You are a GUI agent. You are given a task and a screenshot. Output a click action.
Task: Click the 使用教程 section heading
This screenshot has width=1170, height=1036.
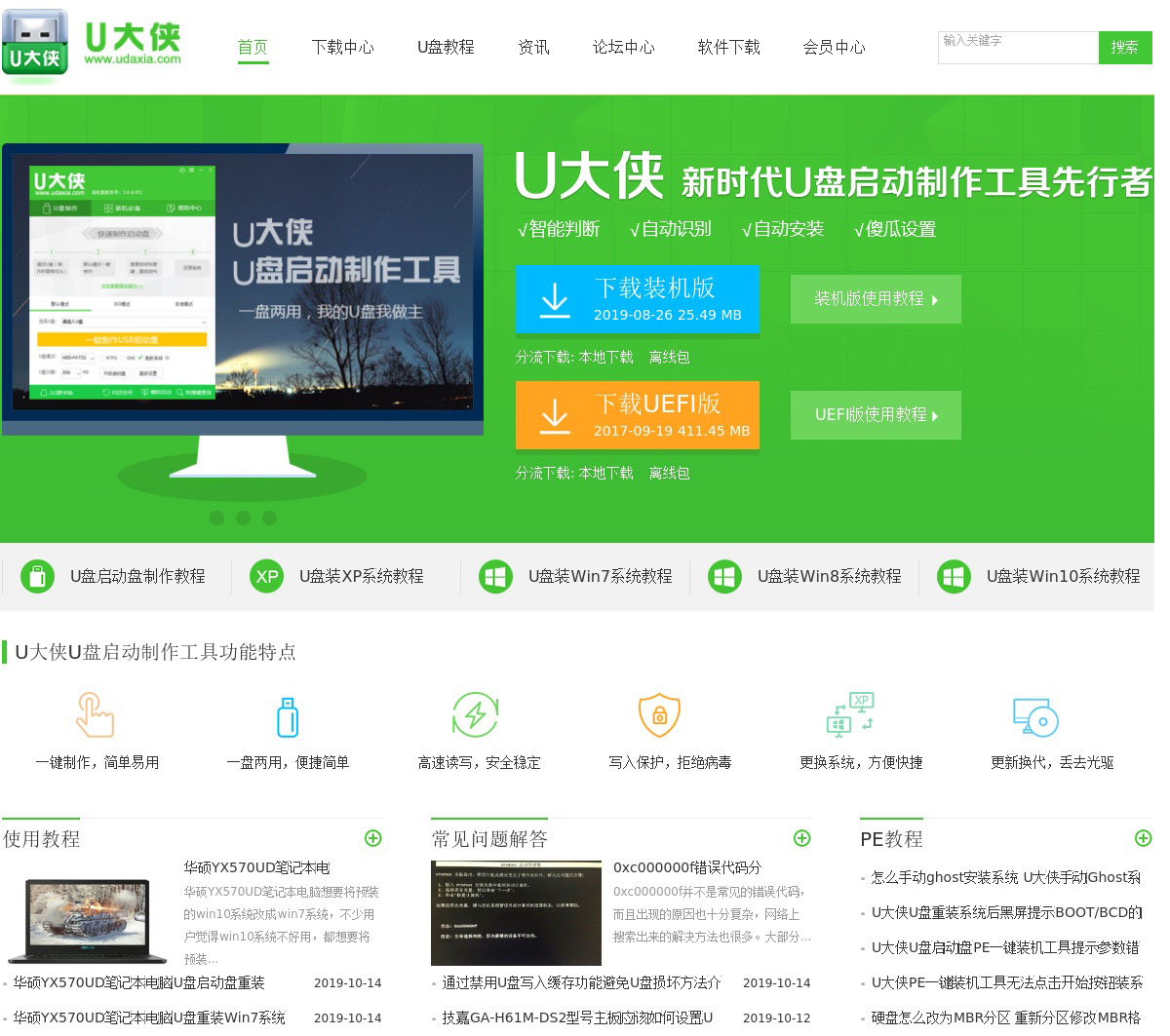pos(42,838)
